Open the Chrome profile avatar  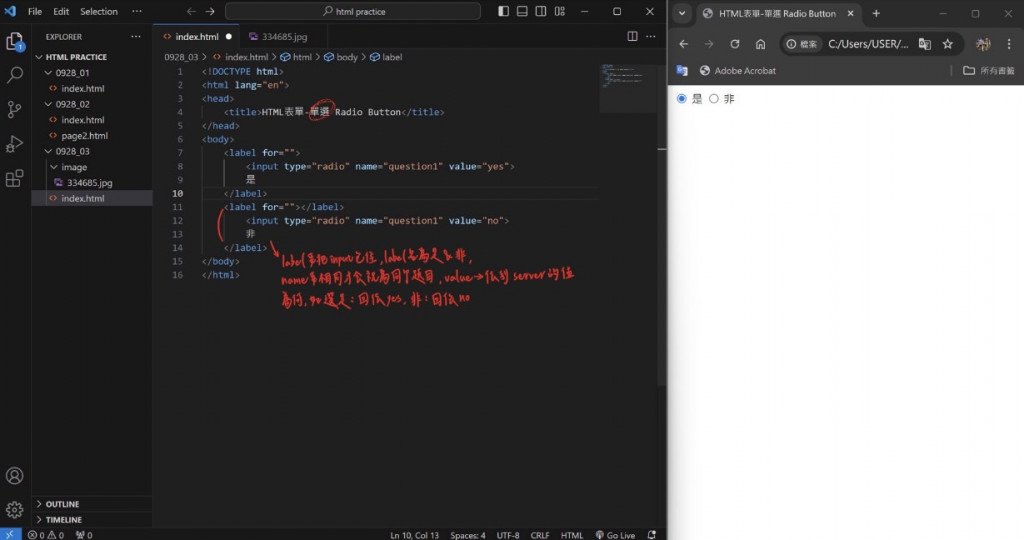[x=983, y=44]
